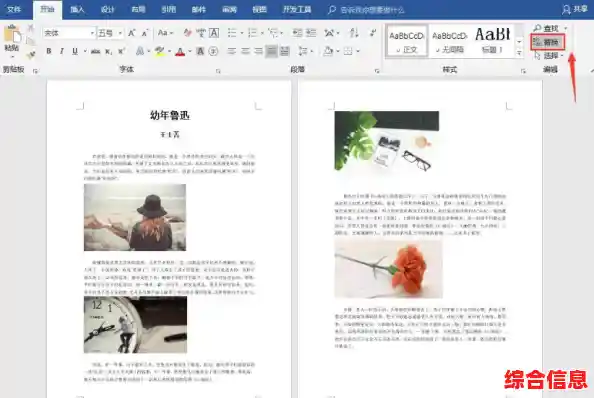Expand the highlight color arrow

point(169,51)
